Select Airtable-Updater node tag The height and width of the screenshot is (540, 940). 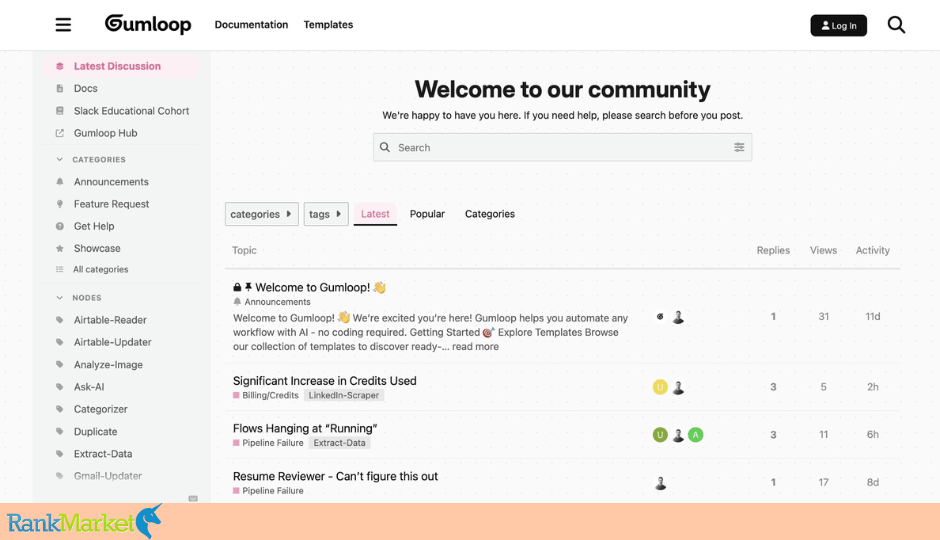tap(112, 342)
